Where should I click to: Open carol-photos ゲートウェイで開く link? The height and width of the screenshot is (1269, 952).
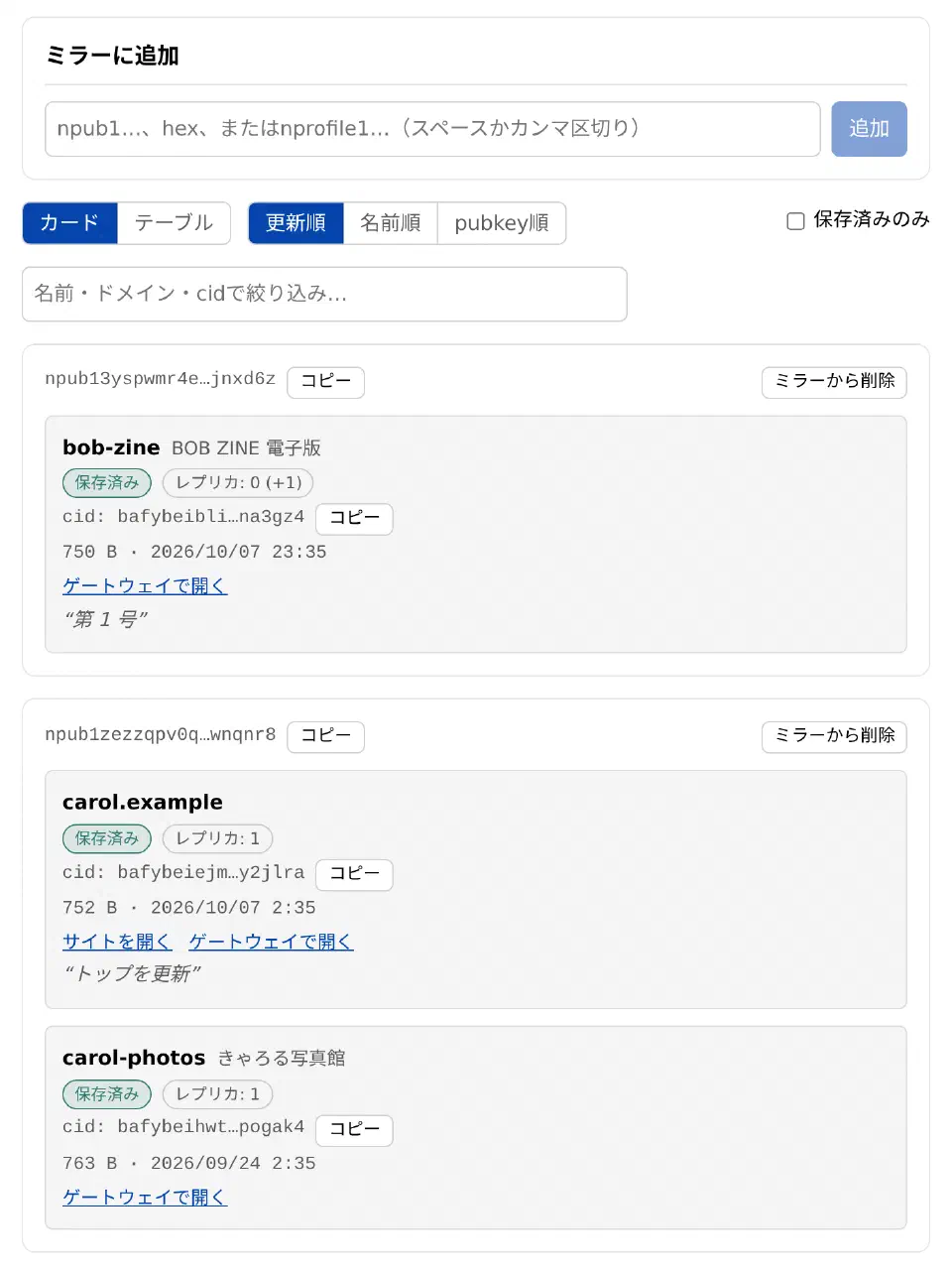[x=145, y=1197]
